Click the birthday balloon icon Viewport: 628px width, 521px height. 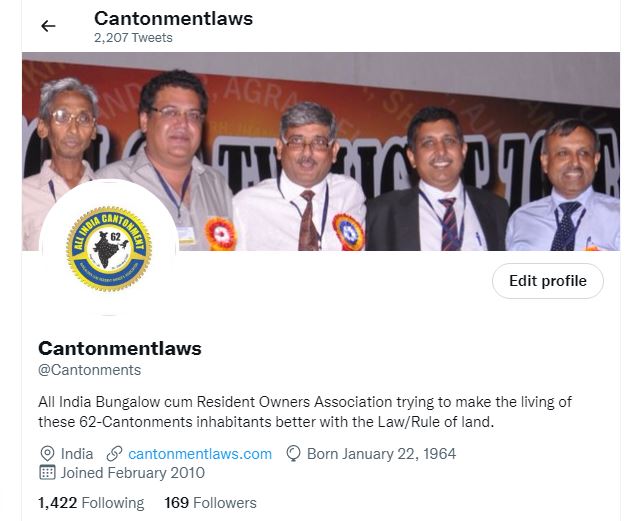click(294, 454)
